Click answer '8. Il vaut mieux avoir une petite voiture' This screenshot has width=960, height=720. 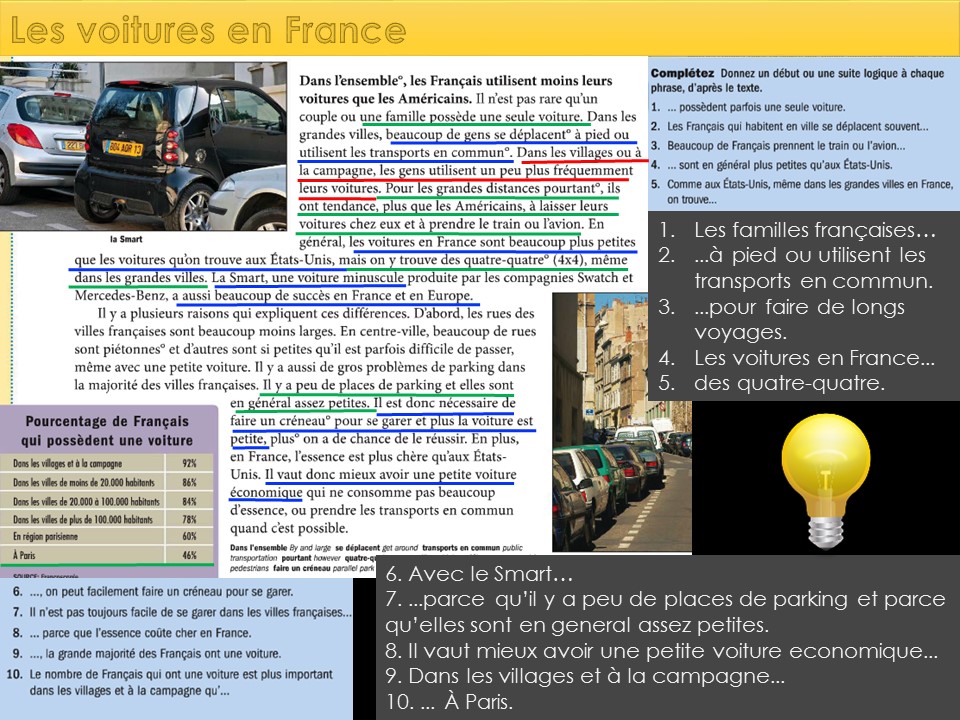tap(660, 652)
